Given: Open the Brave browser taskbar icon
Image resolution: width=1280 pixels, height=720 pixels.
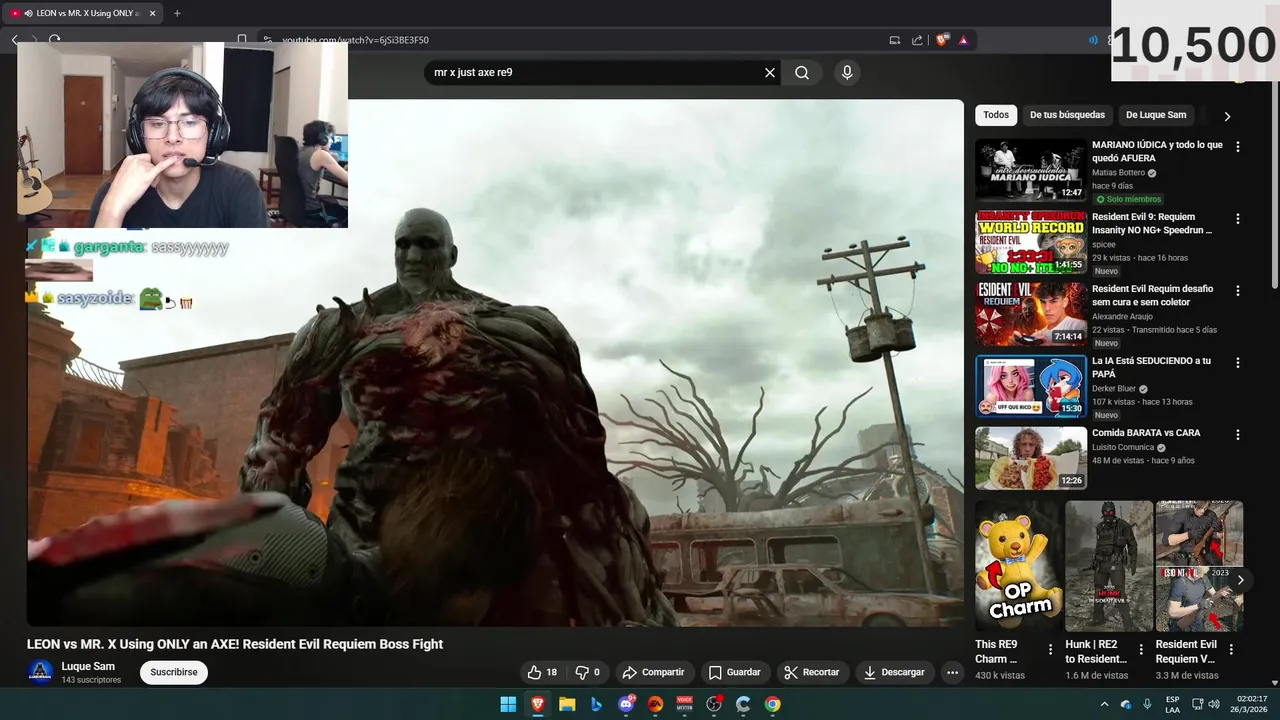Looking at the screenshot, I should click(538, 704).
